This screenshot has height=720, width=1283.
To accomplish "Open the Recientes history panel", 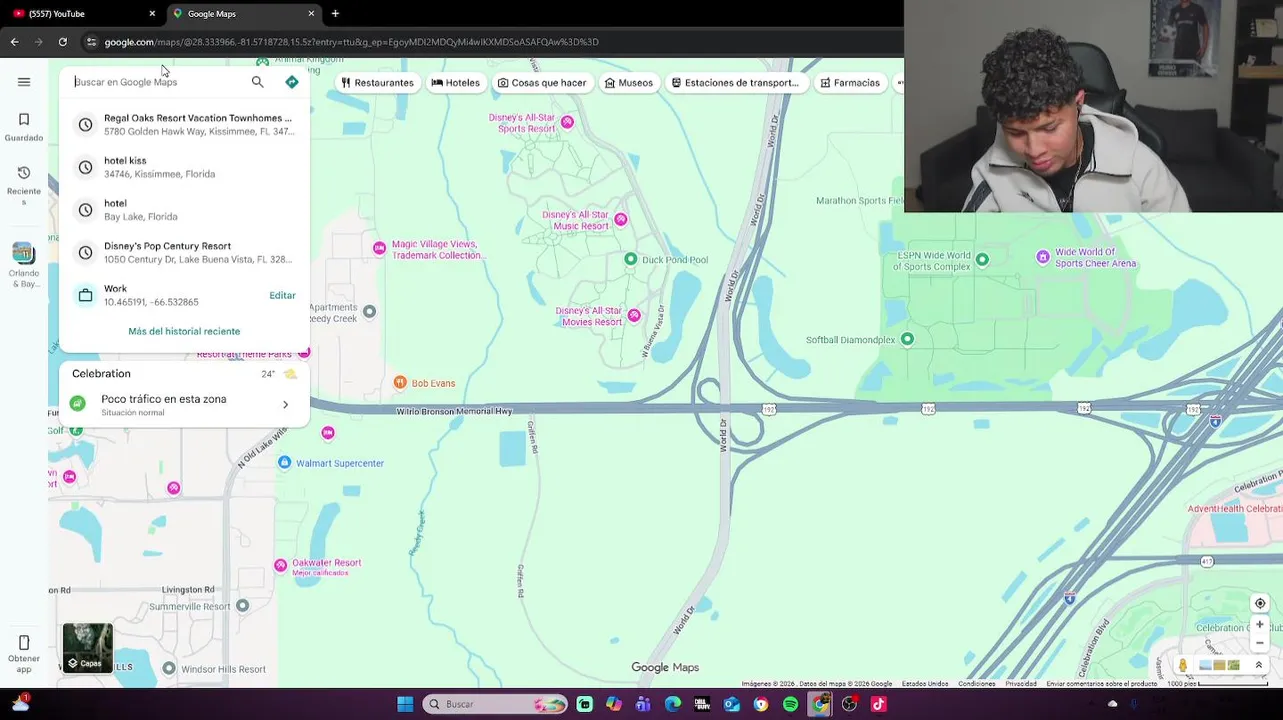I will pos(24,186).
